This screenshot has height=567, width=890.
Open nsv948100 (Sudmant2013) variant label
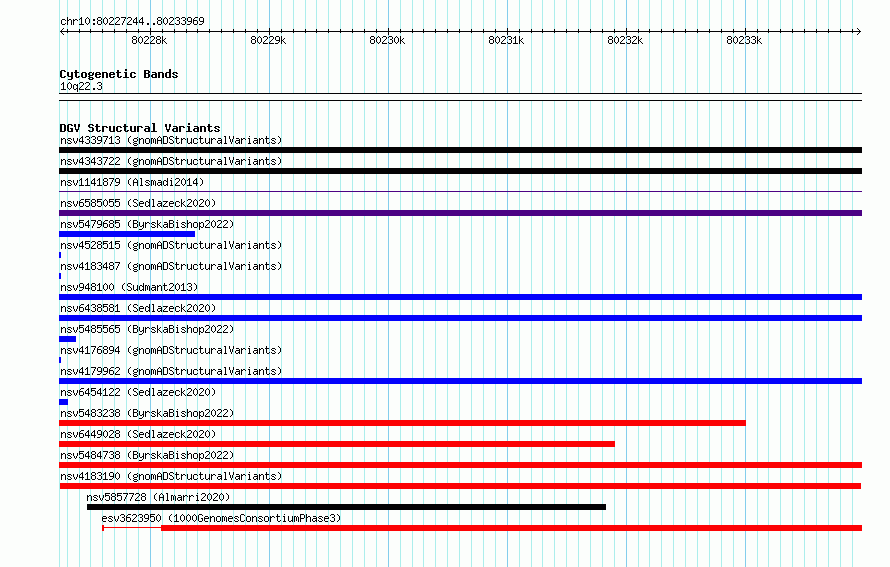click(129, 287)
